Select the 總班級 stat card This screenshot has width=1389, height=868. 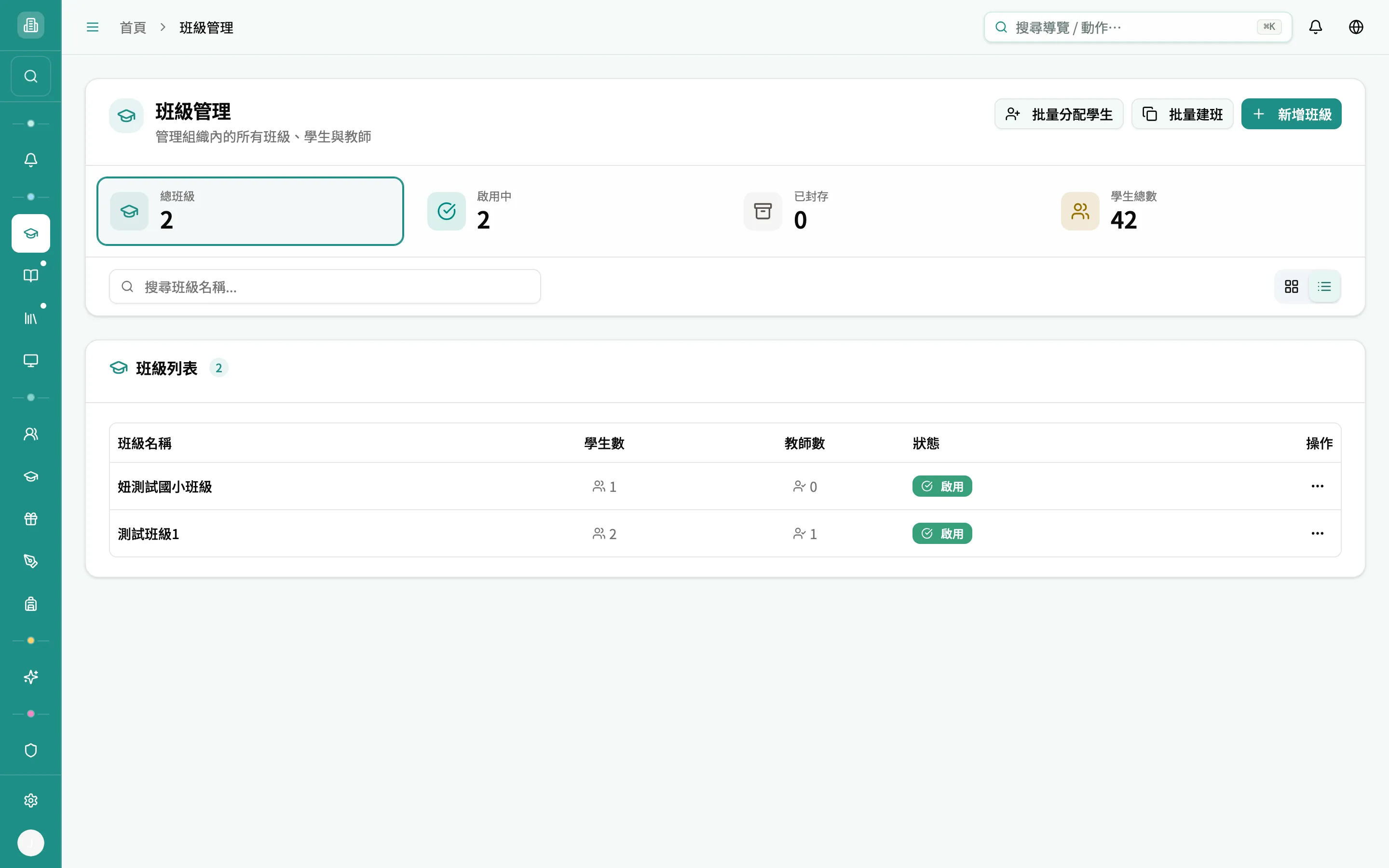click(x=250, y=211)
